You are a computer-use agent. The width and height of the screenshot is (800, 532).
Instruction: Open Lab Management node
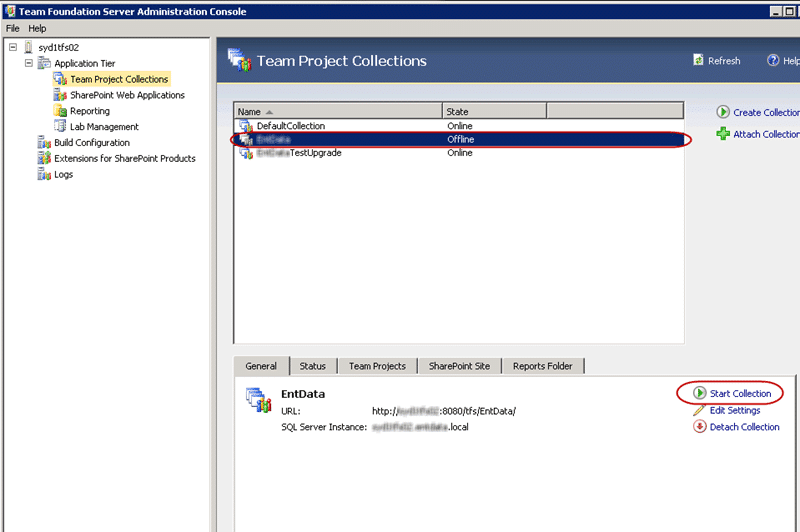[104, 126]
